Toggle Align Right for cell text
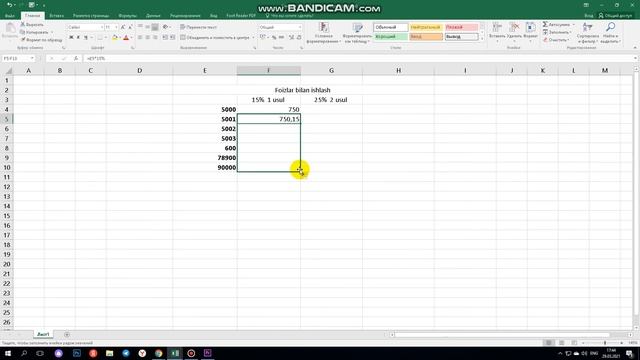 155,38
